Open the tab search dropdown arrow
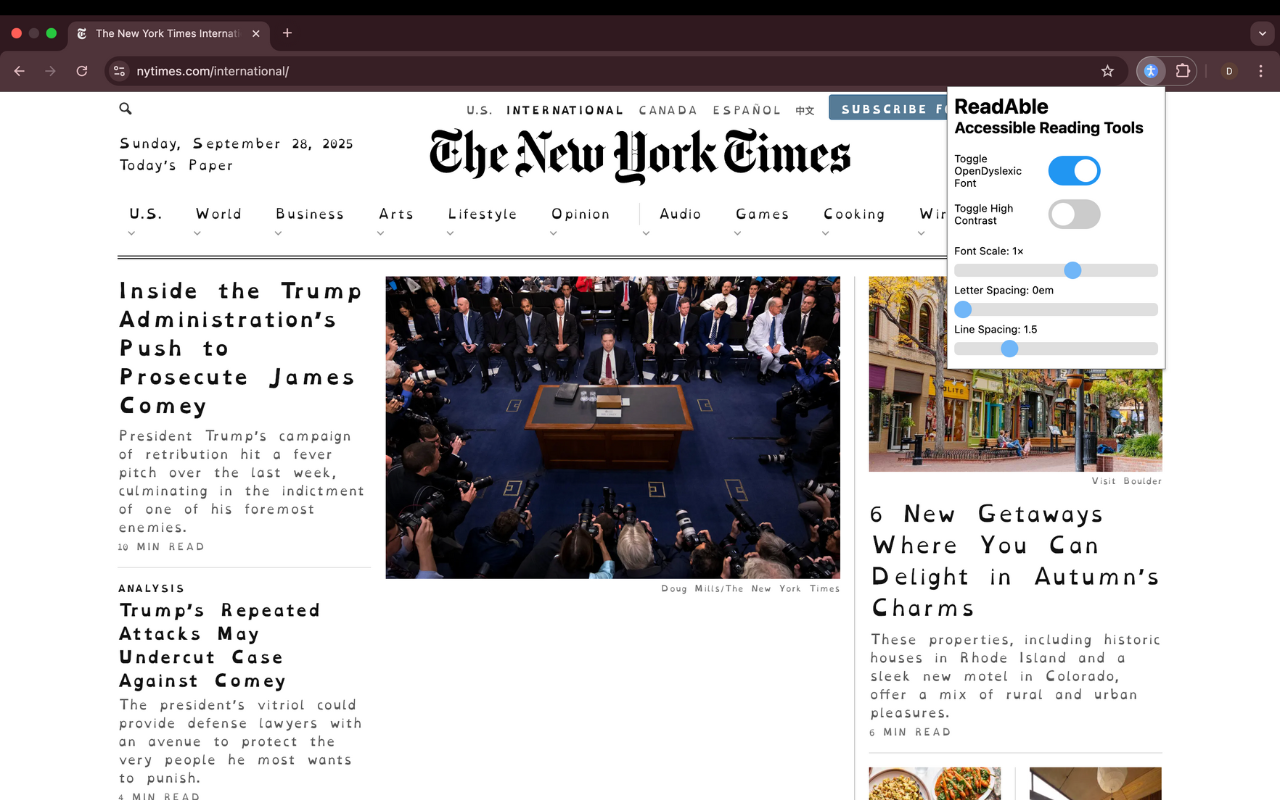The height and width of the screenshot is (800, 1280). point(1262,33)
